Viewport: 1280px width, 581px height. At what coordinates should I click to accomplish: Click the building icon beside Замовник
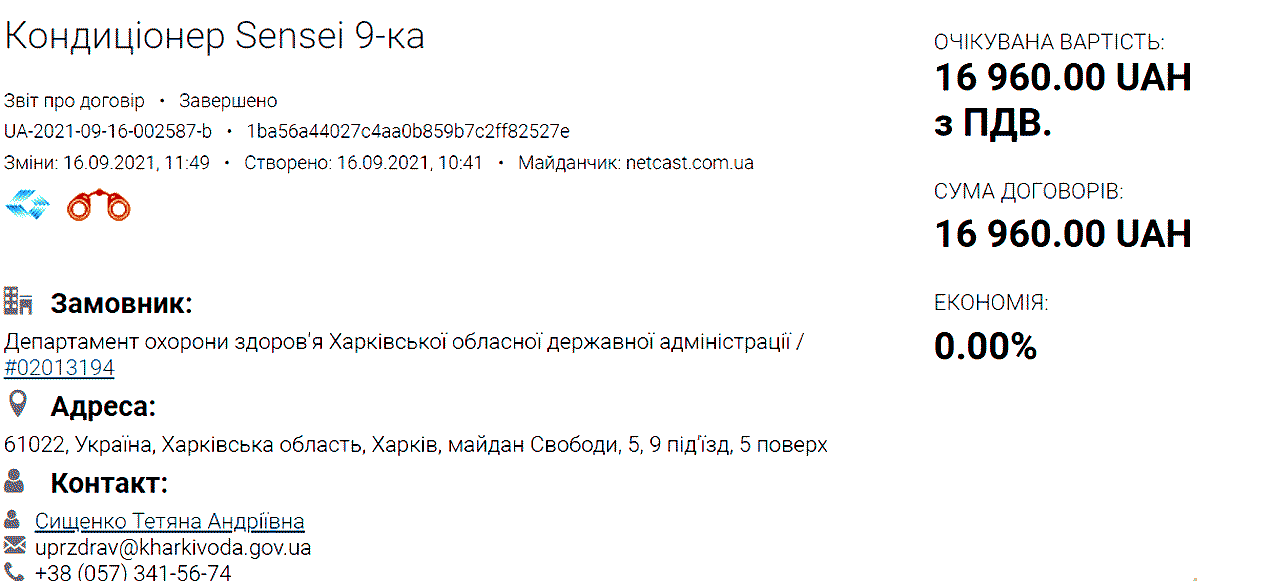click(18, 302)
